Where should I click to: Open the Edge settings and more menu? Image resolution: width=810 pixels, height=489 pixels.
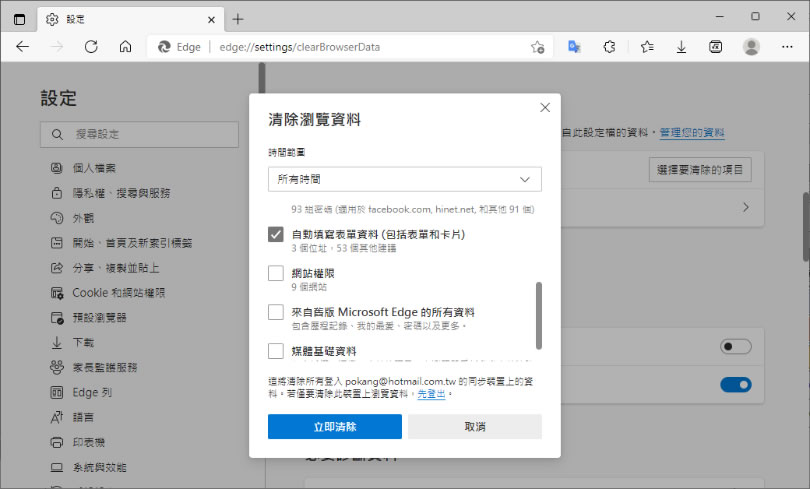[787, 47]
